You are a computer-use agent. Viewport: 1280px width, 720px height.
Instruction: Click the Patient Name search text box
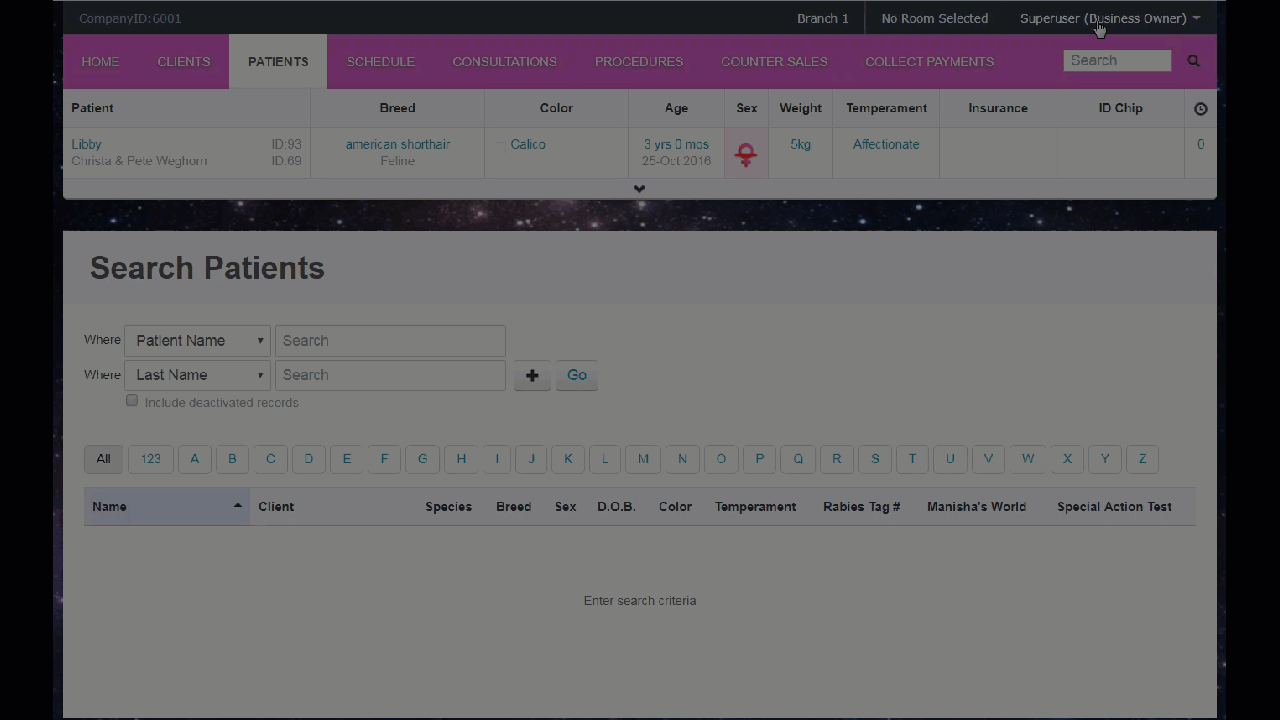(390, 341)
